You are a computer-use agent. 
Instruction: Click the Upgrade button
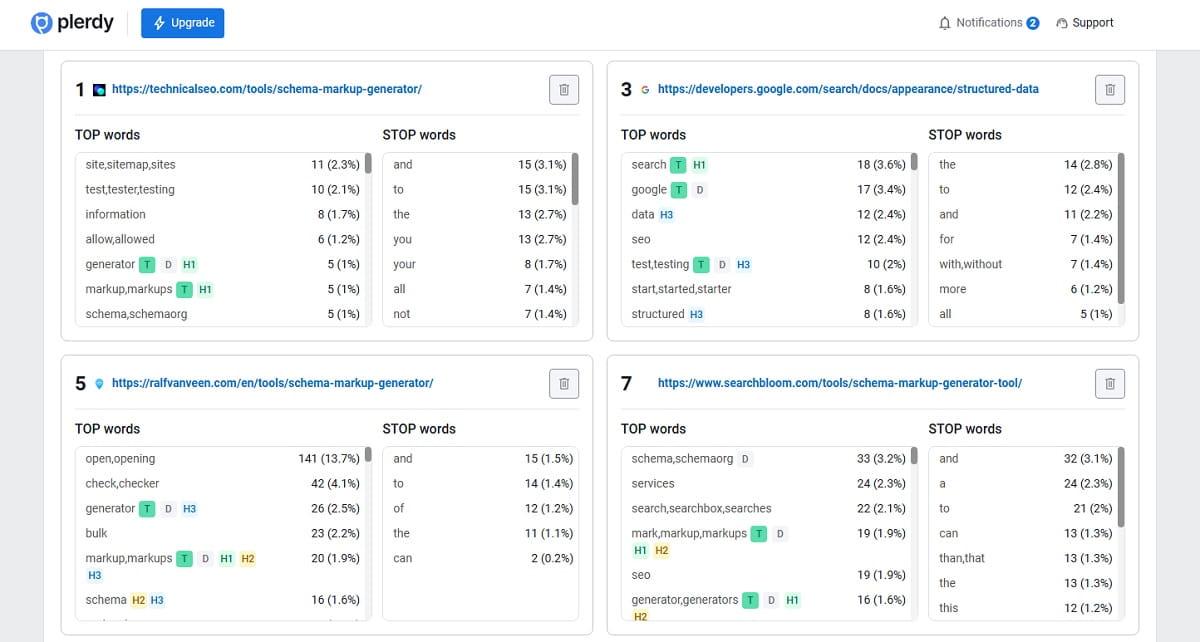click(182, 22)
